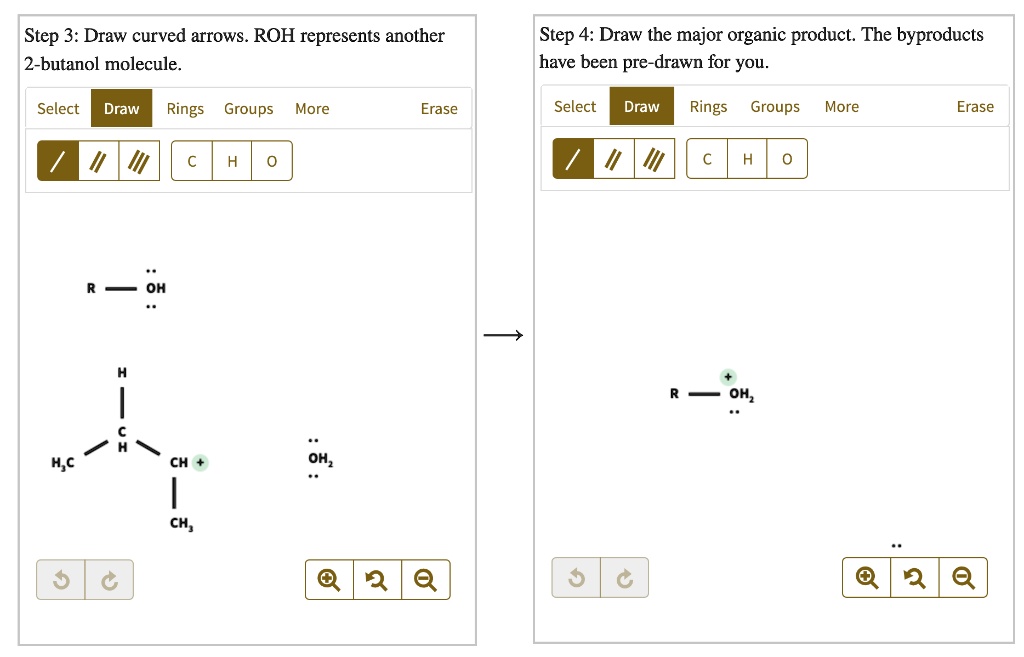Activate Erase in the Step 4 panel
This screenshot has width=1024, height=657.
pos(975,106)
